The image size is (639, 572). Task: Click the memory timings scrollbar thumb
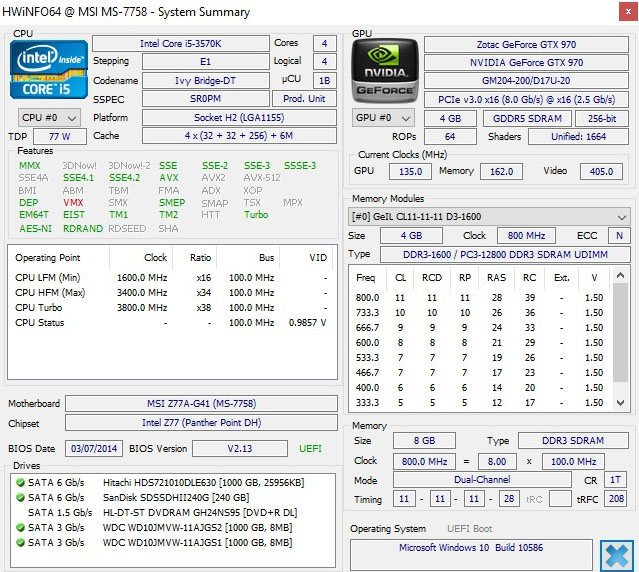621,332
